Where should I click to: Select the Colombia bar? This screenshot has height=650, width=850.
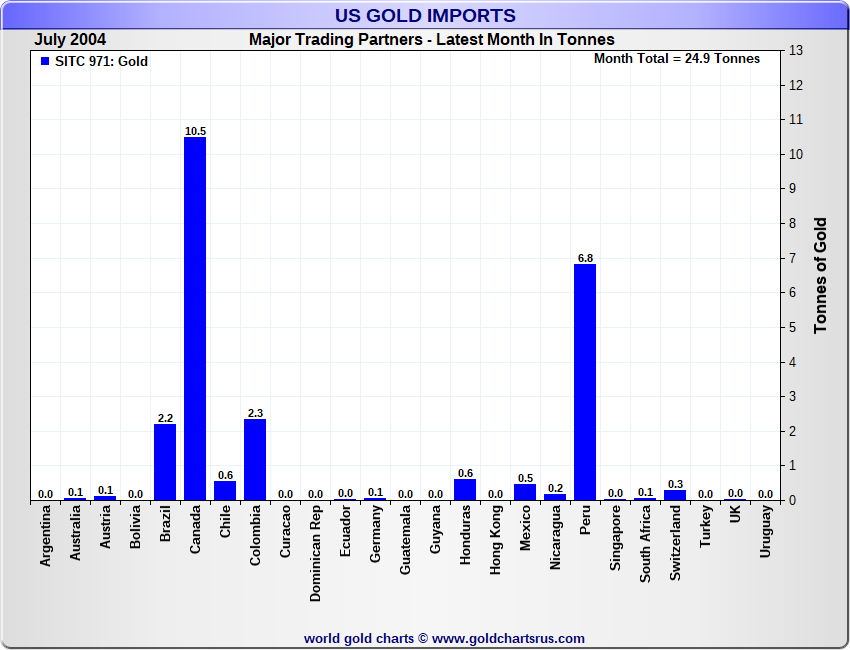255,460
